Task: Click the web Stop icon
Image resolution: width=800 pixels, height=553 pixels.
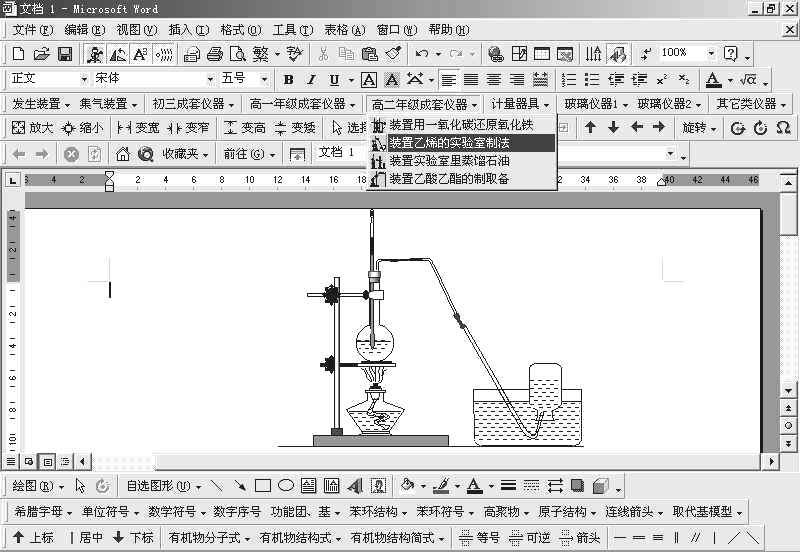Action: coord(71,154)
